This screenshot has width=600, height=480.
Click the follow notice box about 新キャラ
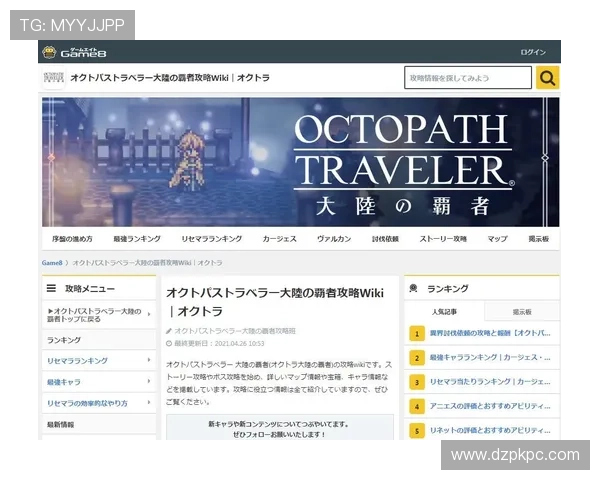pos(280,428)
